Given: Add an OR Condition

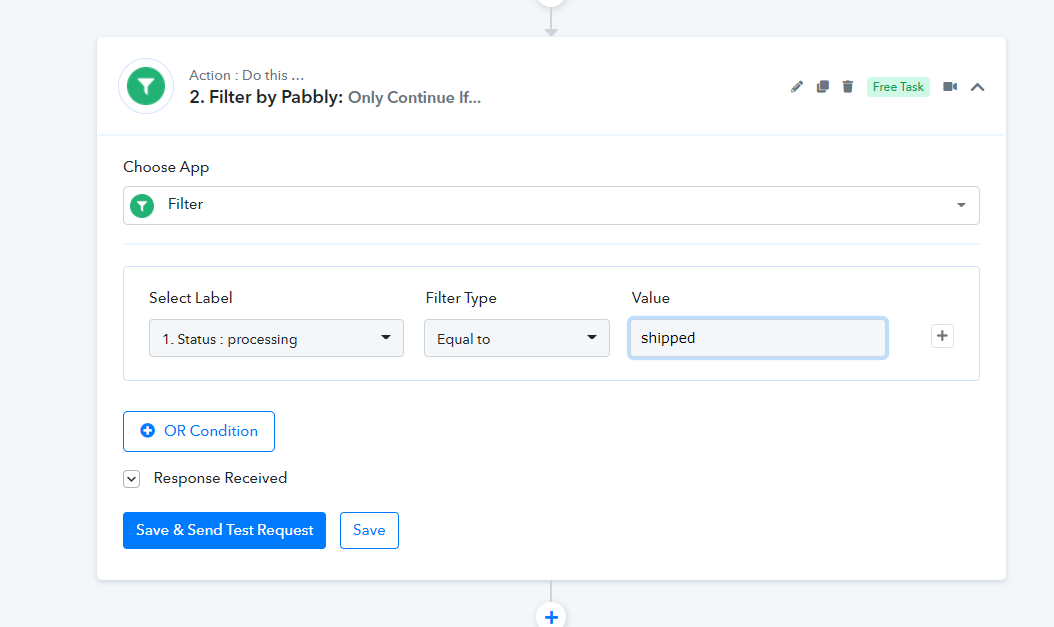Looking at the screenshot, I should (x=199, y=431).
